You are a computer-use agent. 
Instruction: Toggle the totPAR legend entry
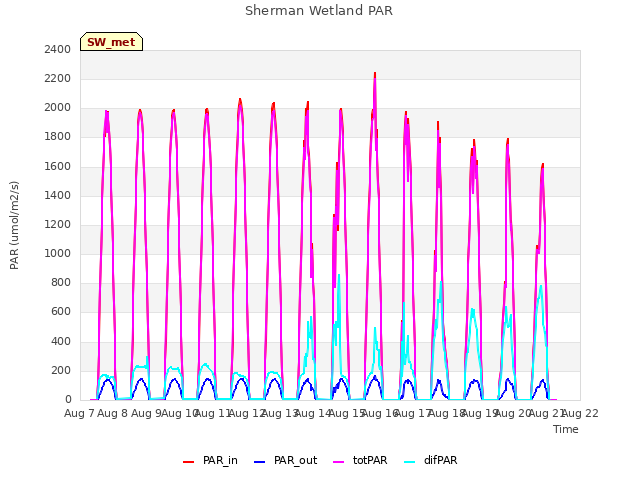tap(360, 460)
